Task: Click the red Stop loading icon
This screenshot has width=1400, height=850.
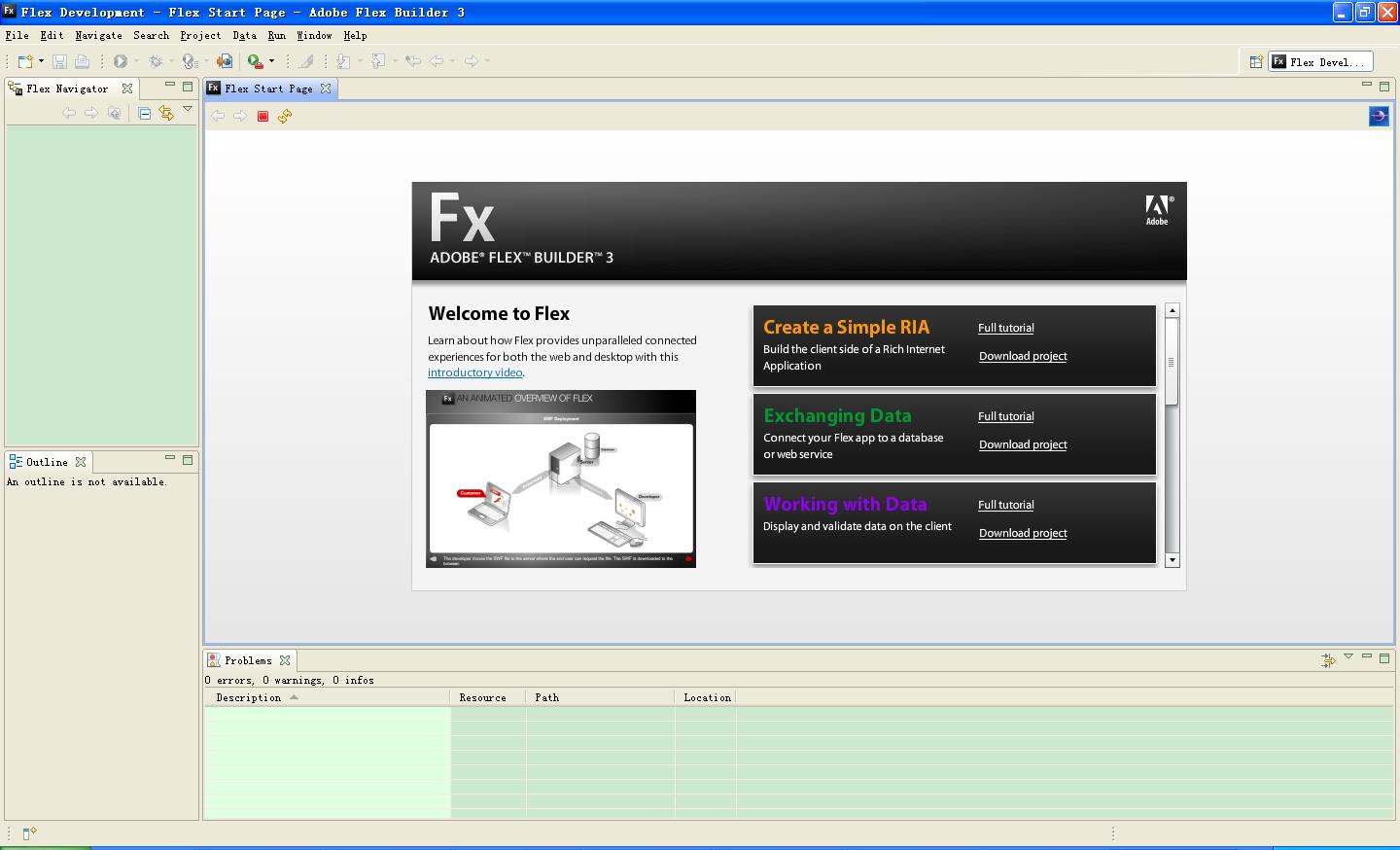Action: pyautogui.click(x=262, y=116)
